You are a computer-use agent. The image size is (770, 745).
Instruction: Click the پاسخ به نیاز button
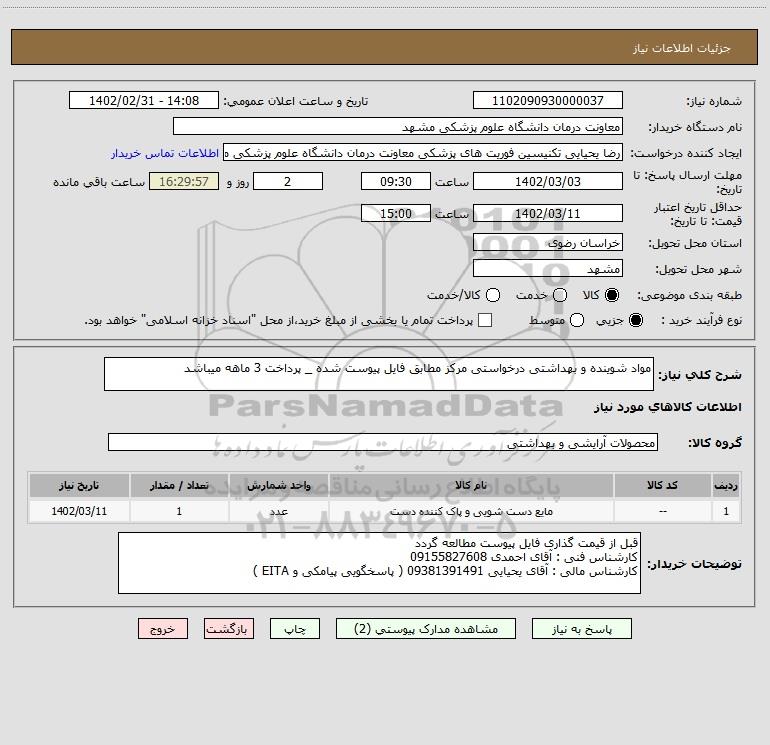click(x=581, y=629)
